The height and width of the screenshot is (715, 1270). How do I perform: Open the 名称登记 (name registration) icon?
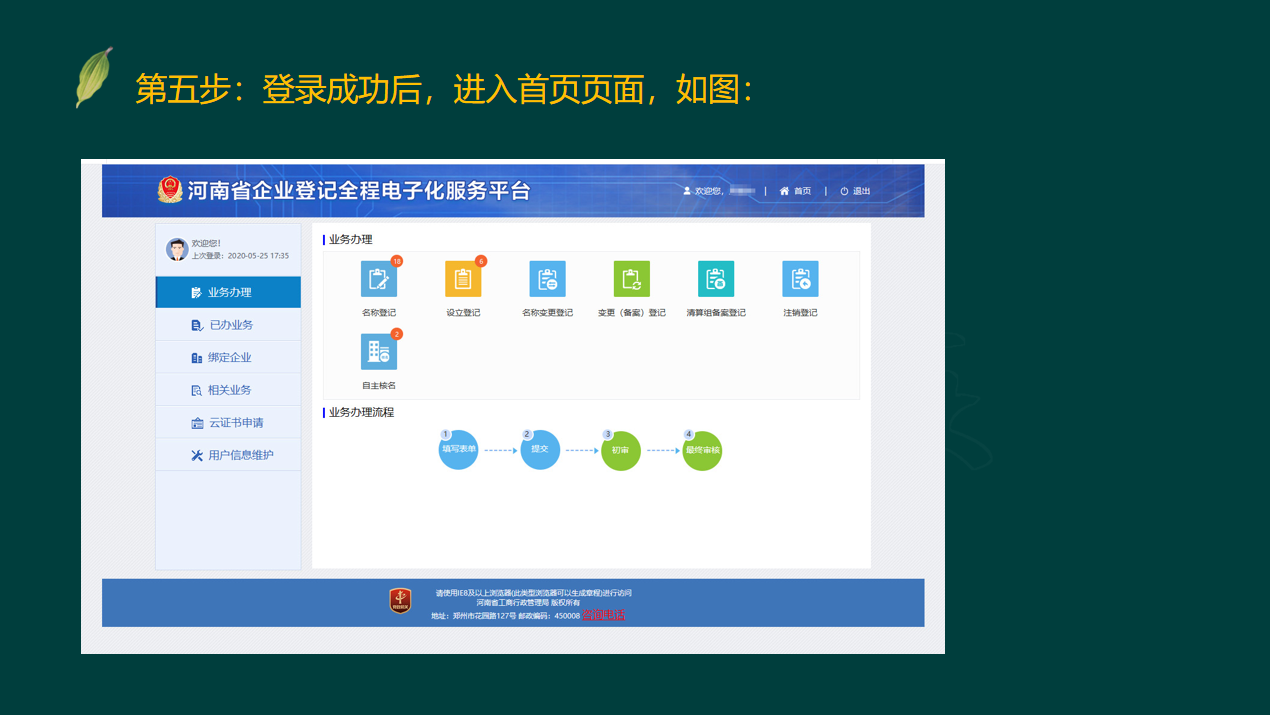pos(379,279)
